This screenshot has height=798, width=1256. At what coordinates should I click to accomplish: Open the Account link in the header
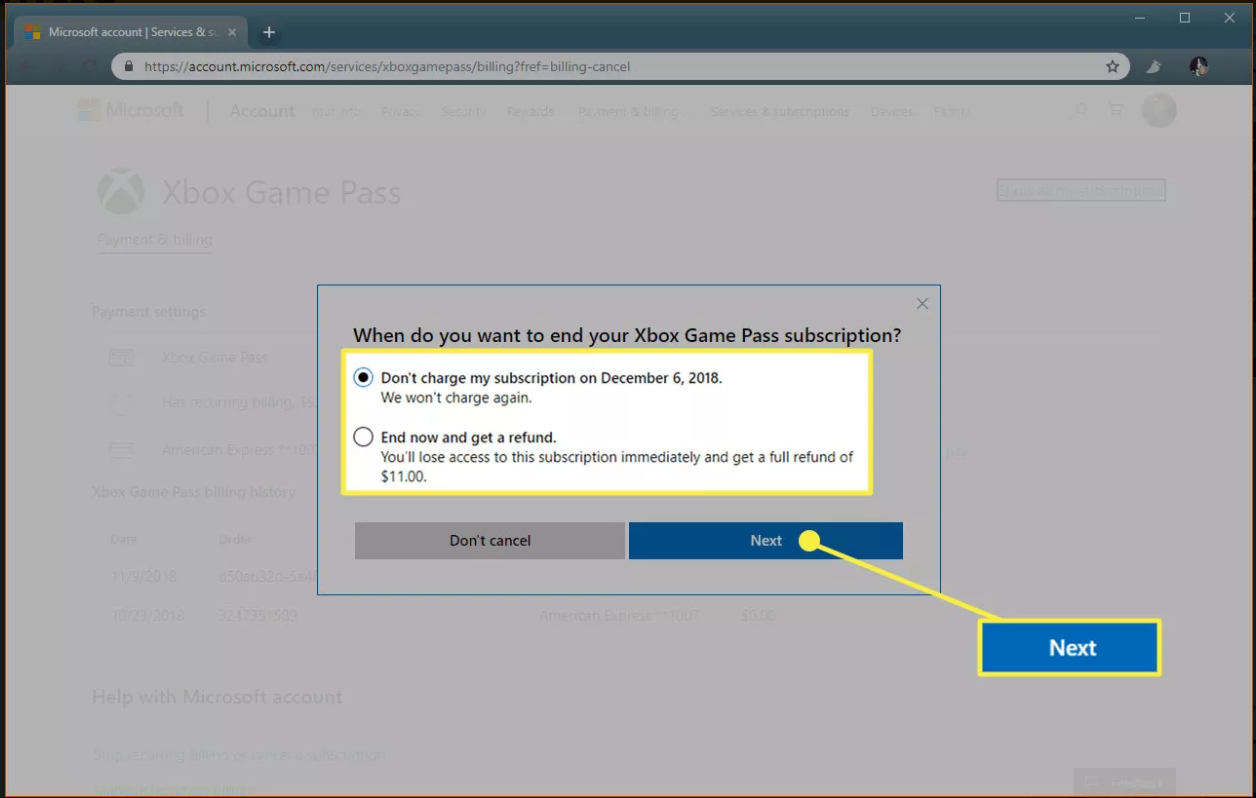(x=262, y=111)
